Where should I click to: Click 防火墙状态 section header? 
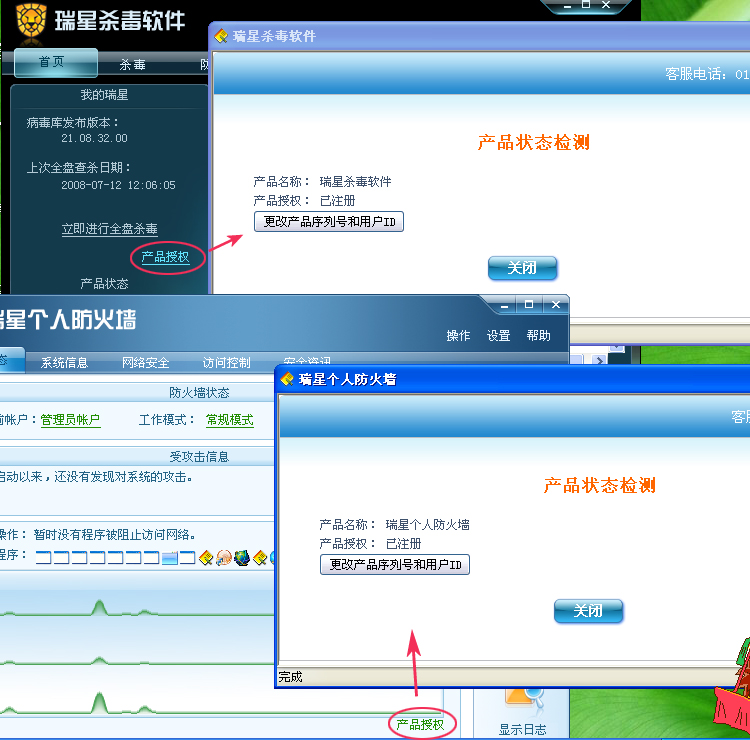tap(199, 393)
